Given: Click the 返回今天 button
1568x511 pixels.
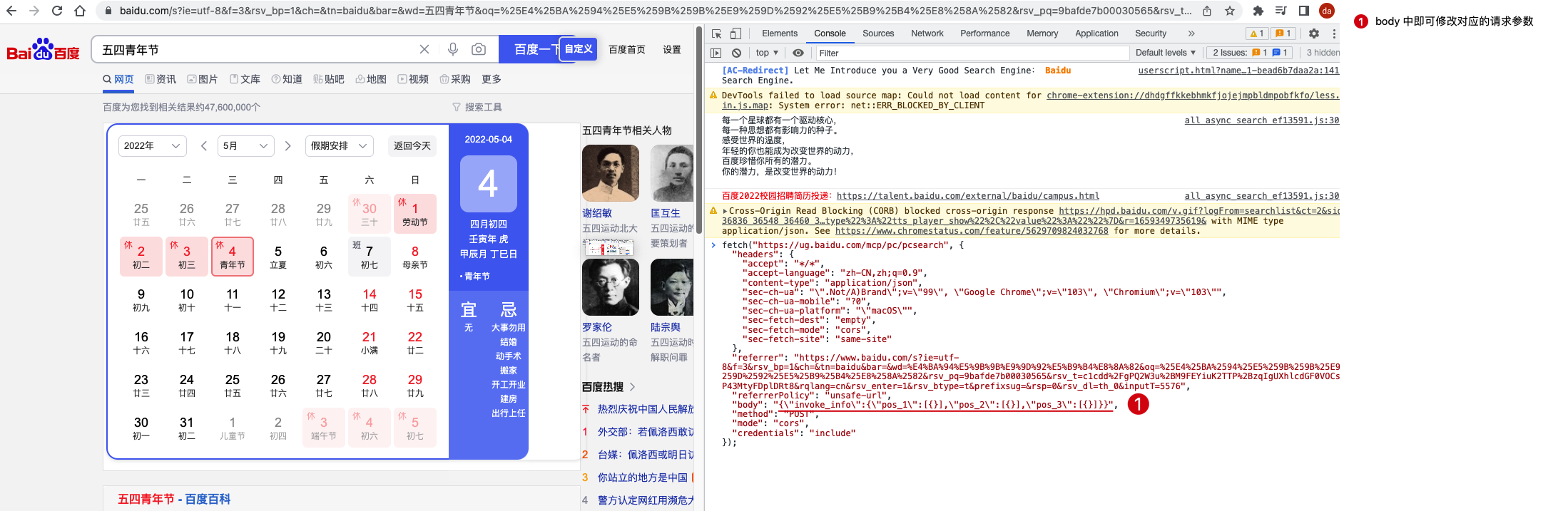Looking at the screenshot, I should (412, 145).
